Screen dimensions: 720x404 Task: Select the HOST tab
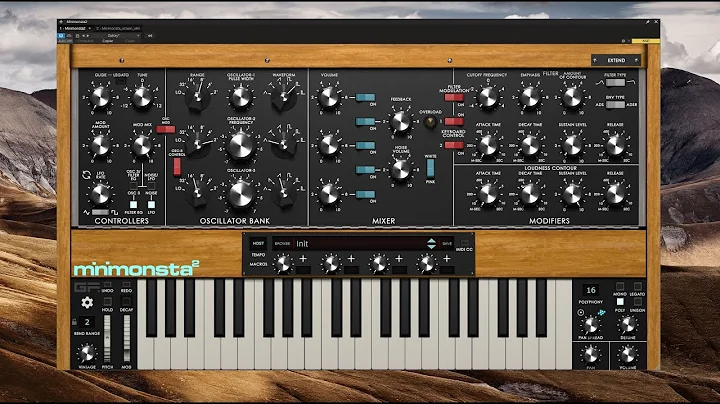click(x=259, y=244)
